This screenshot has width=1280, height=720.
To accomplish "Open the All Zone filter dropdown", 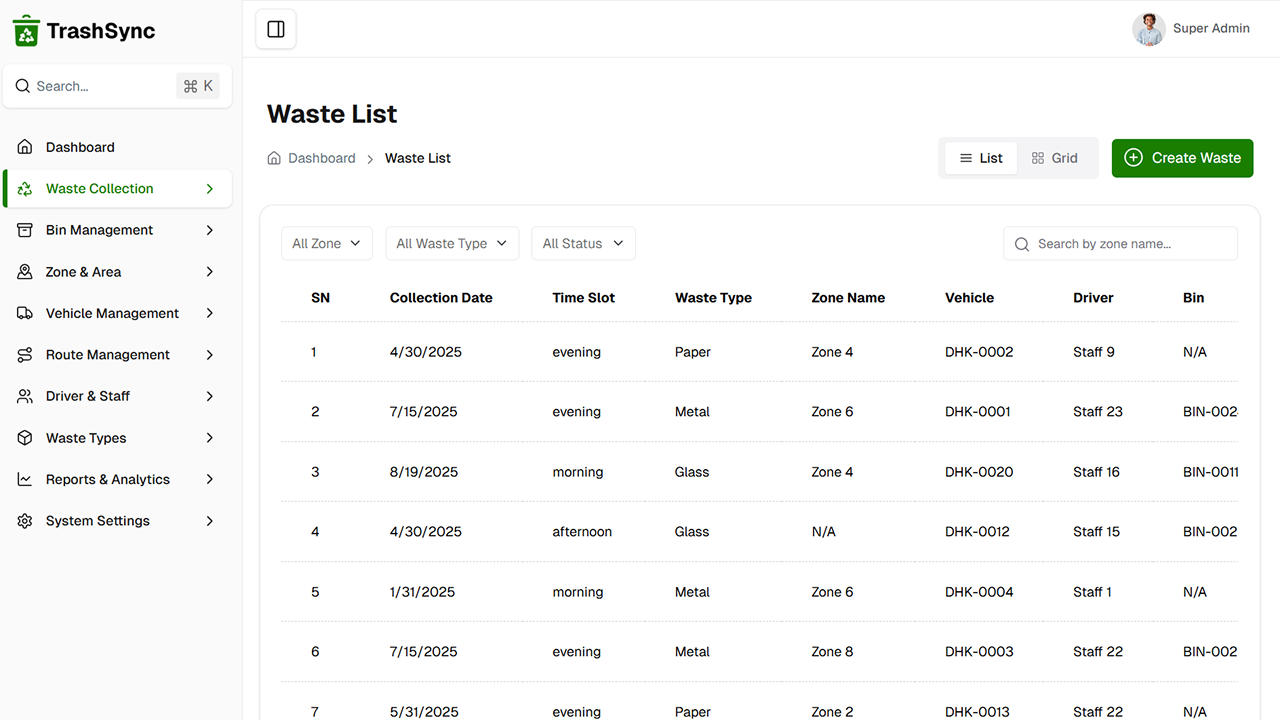I will pyautogui.click(x=326, y=243).
